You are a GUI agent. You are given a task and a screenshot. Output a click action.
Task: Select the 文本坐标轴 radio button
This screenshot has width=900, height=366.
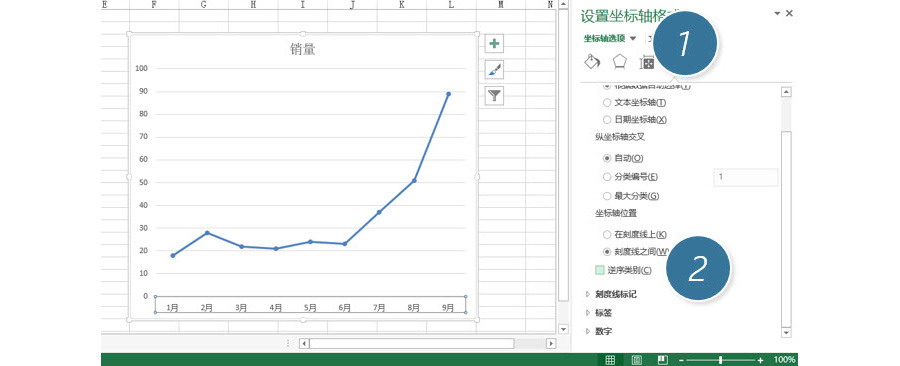coord(607,103)
